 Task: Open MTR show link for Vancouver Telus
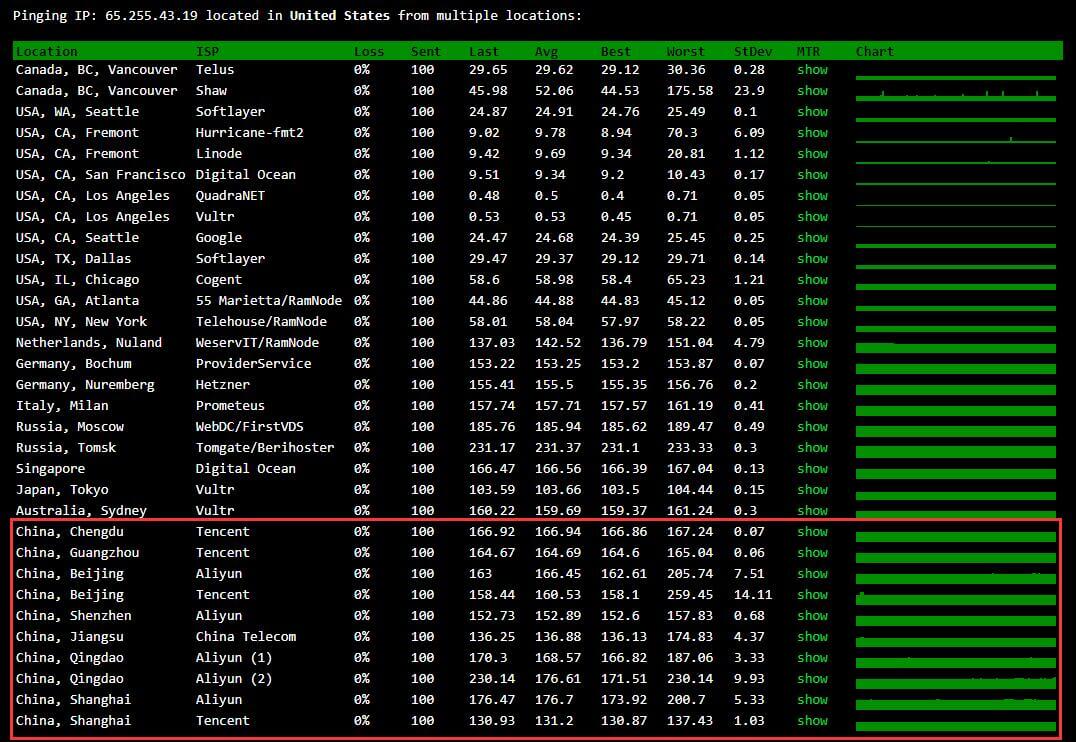pyautogui.click(x=812, y=70)
